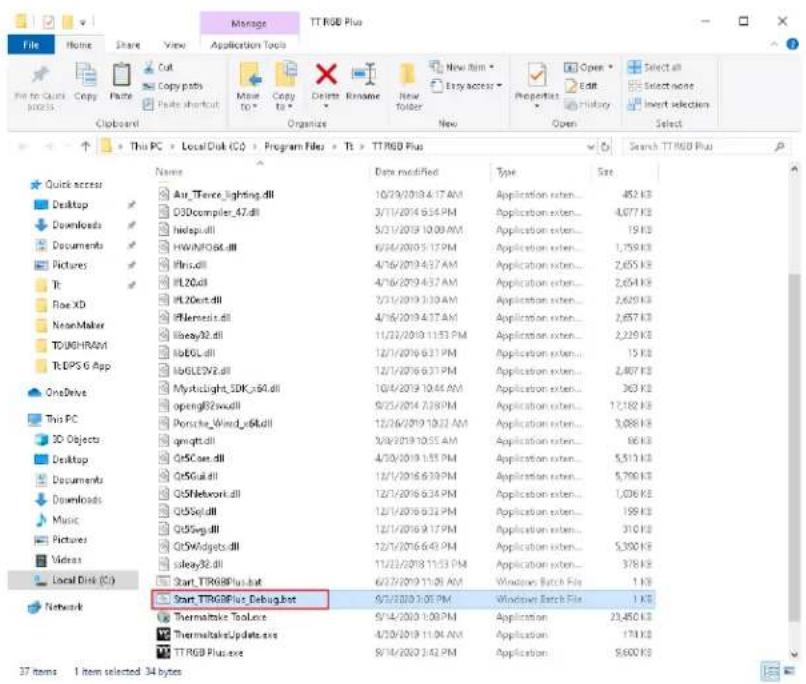Open the Application Tools tab
The width and height of the screenshot is (806, 684).
[x=249, y=45]
